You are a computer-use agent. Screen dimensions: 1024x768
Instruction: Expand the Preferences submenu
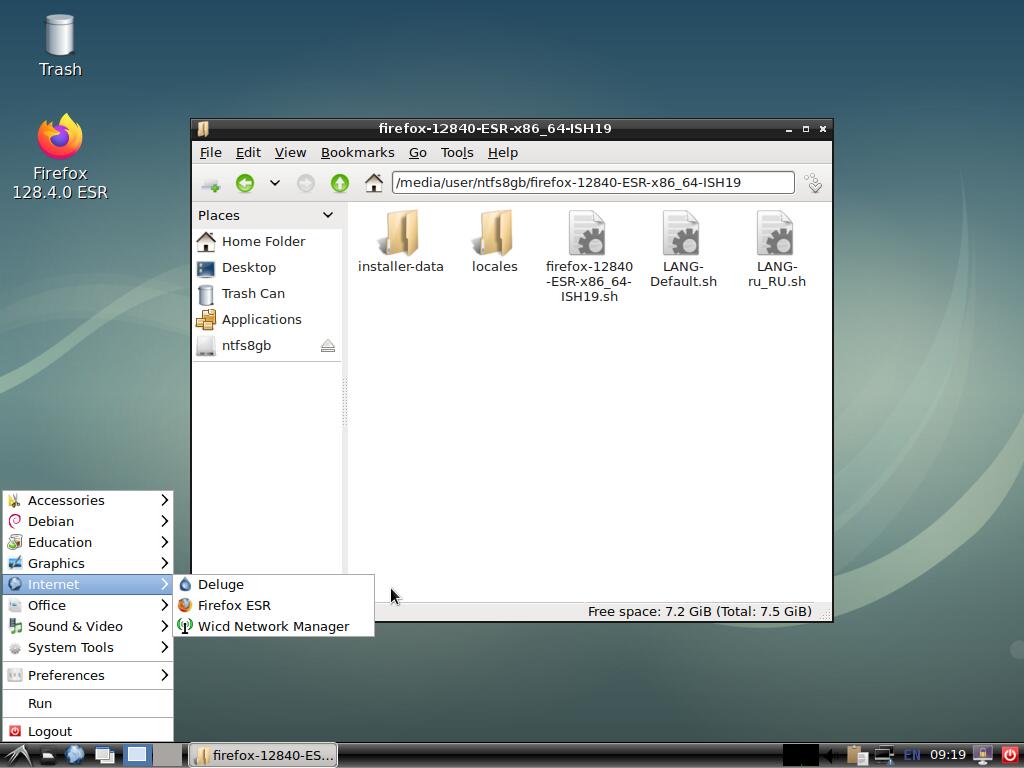(x=88, y=675)
